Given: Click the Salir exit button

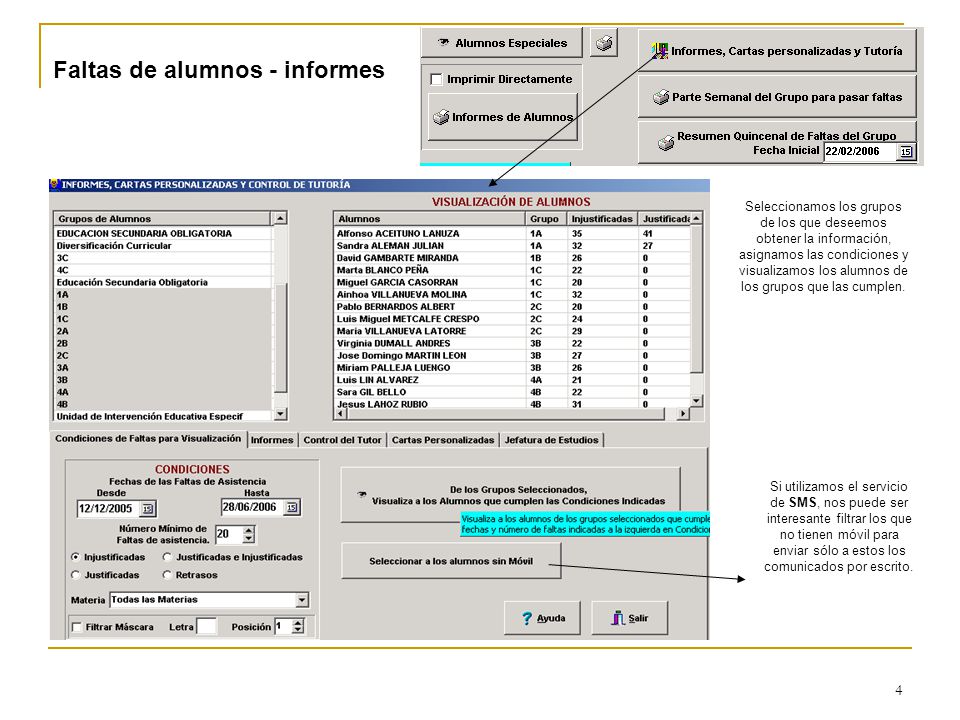Looking at the screenshot, I should [629, 618].
